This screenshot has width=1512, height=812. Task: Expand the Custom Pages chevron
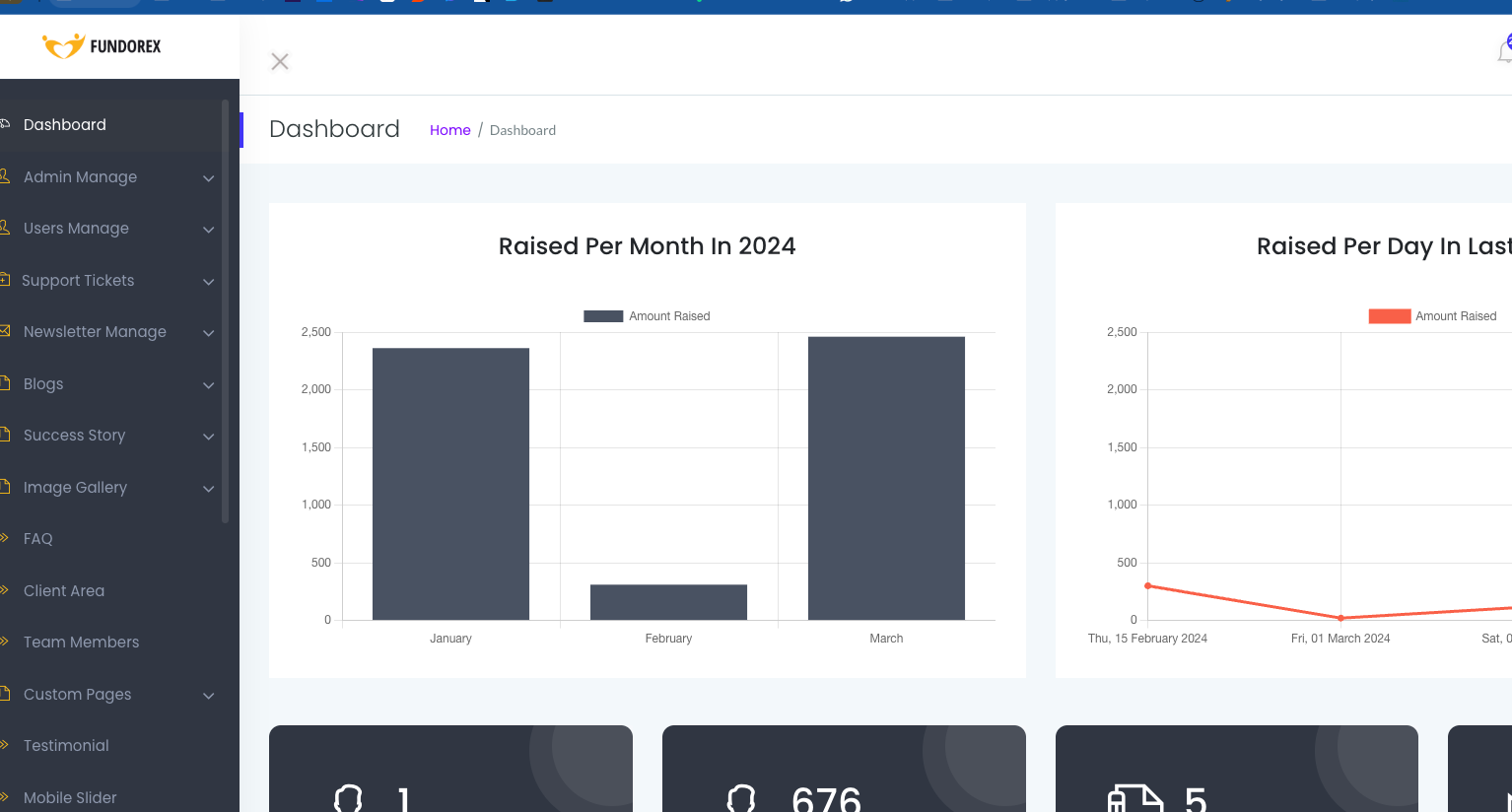click(x=209, y=696)
